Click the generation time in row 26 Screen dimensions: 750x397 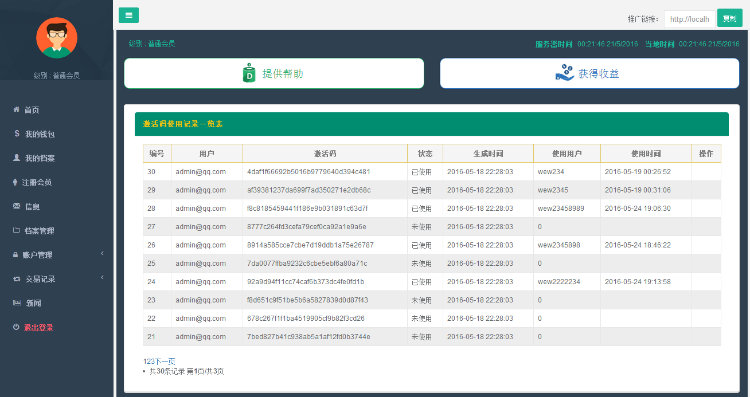pyautogui.click(x=480, y=245)
